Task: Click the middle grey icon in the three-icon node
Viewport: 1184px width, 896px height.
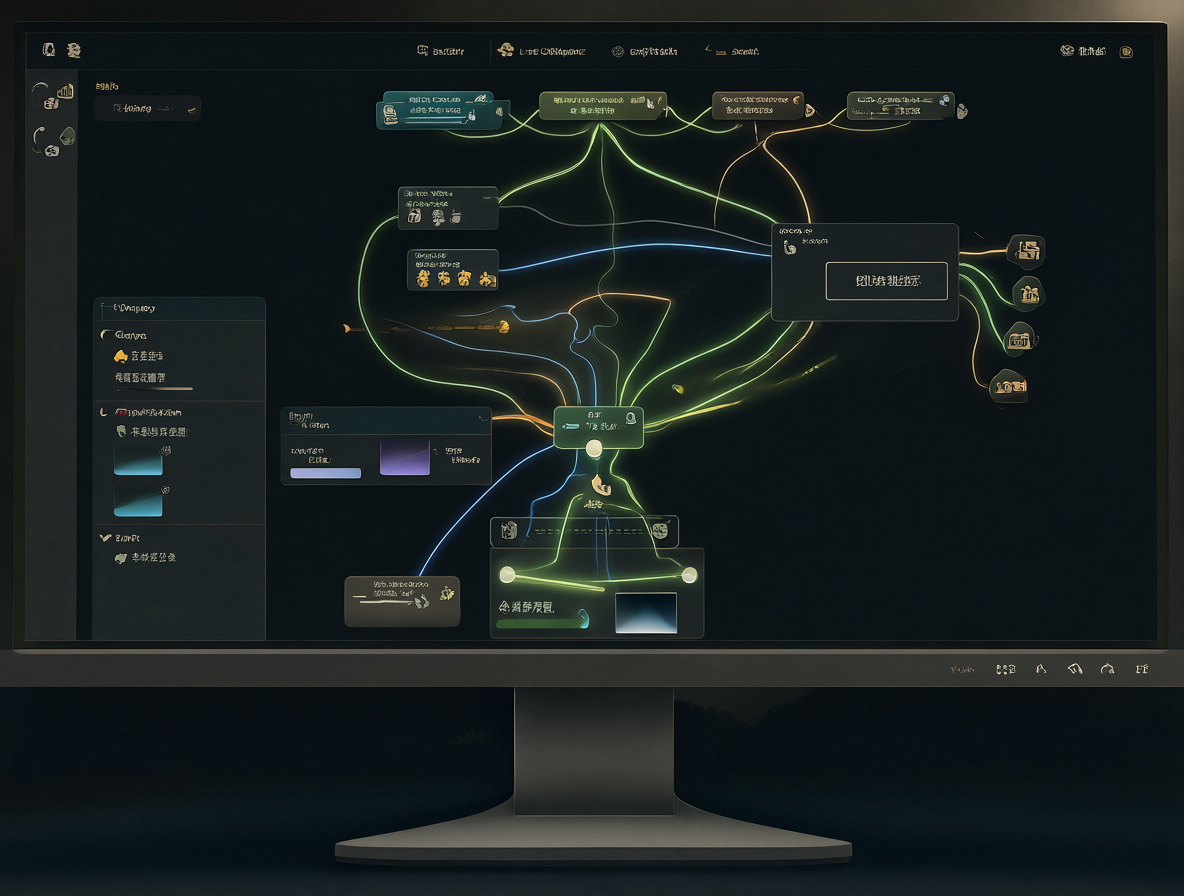Action: pos(437,217)
